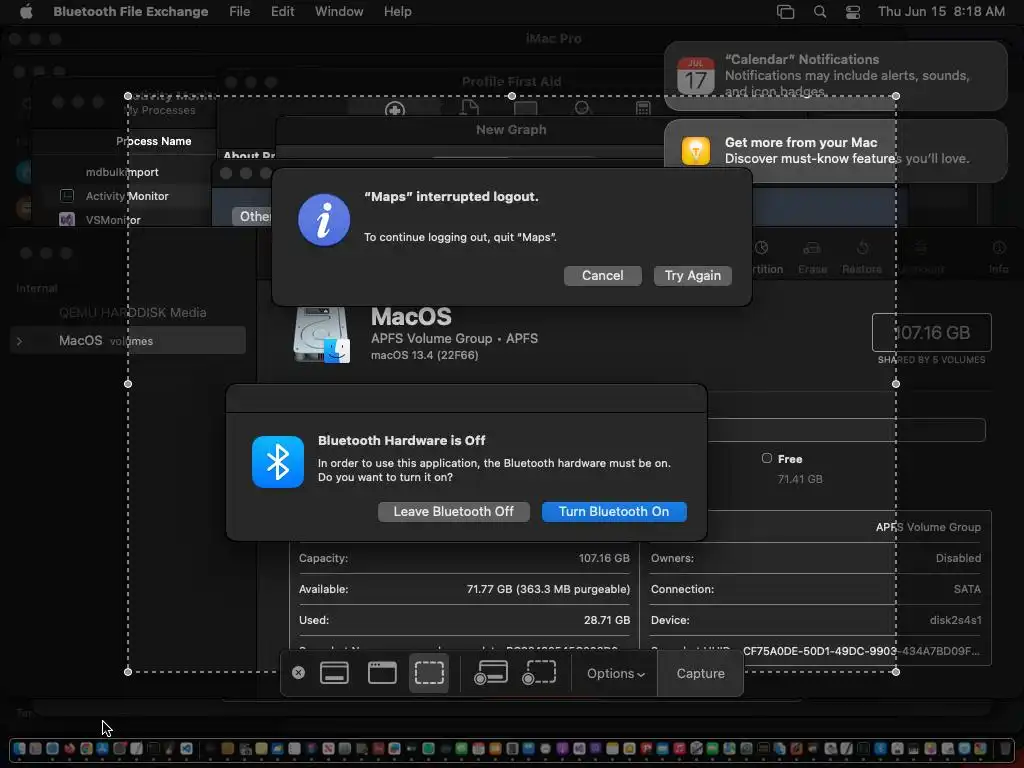This screenshot has height=768, width=1024.
Task: Open Google Chrome from the Dock
Action: click(x=86, y=748)
